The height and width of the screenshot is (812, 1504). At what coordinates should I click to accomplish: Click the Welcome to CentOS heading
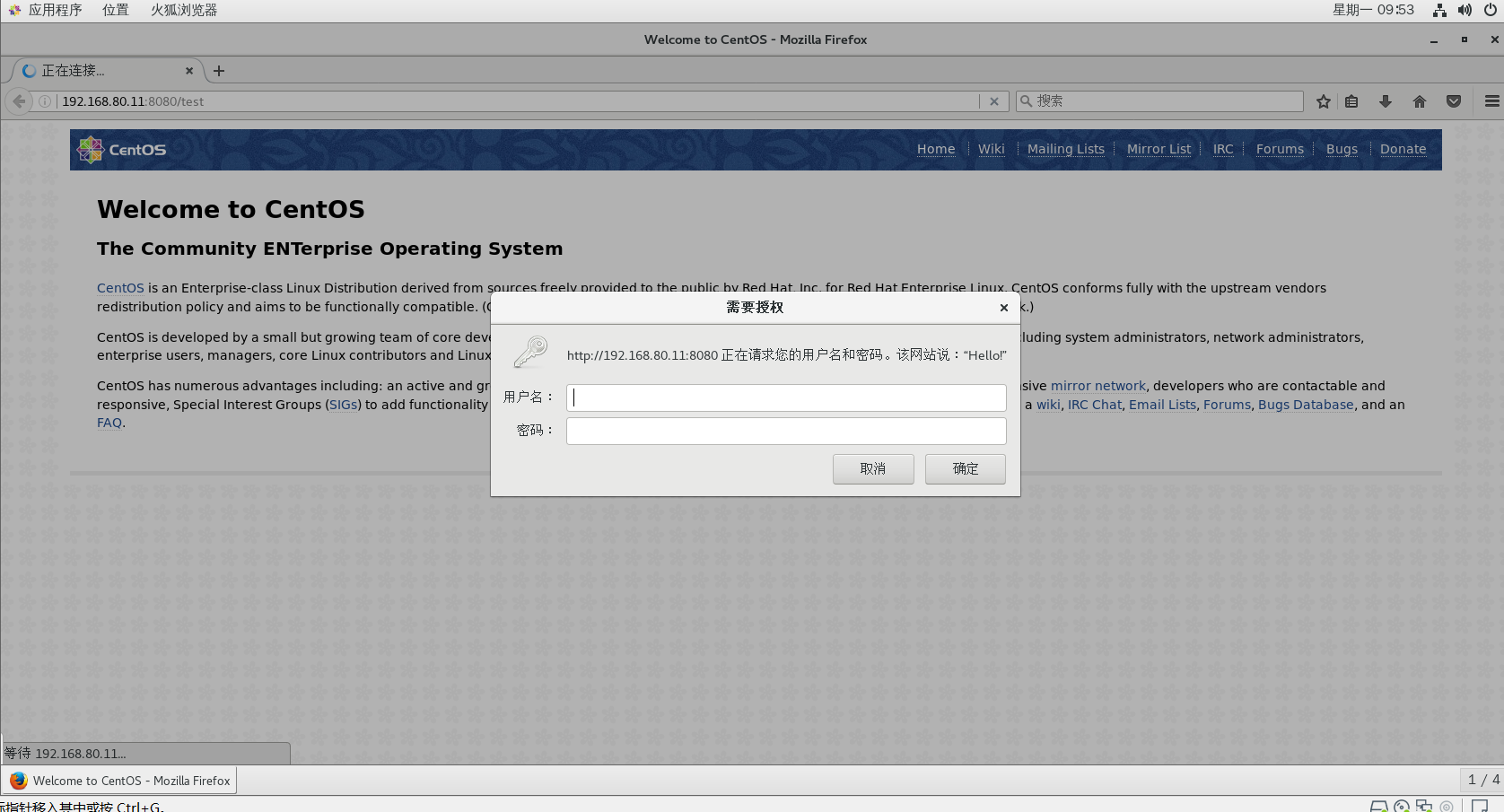231,209
